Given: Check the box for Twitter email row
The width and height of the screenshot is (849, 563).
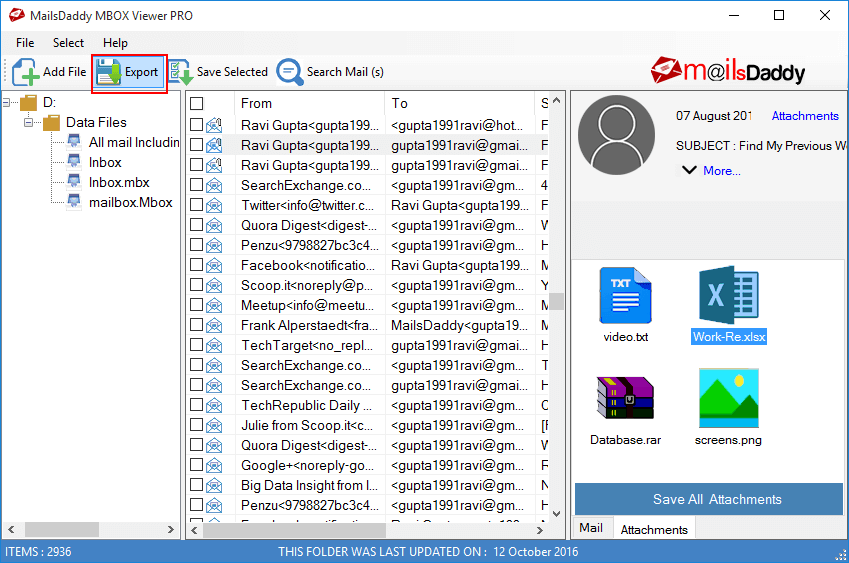Looking at the screenshot, I should pyautogui.click(x=197, y=205).
